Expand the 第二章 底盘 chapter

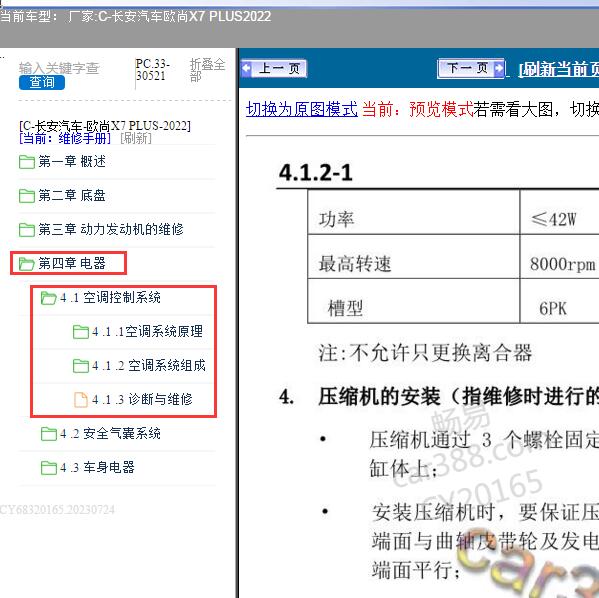point(72,196)
